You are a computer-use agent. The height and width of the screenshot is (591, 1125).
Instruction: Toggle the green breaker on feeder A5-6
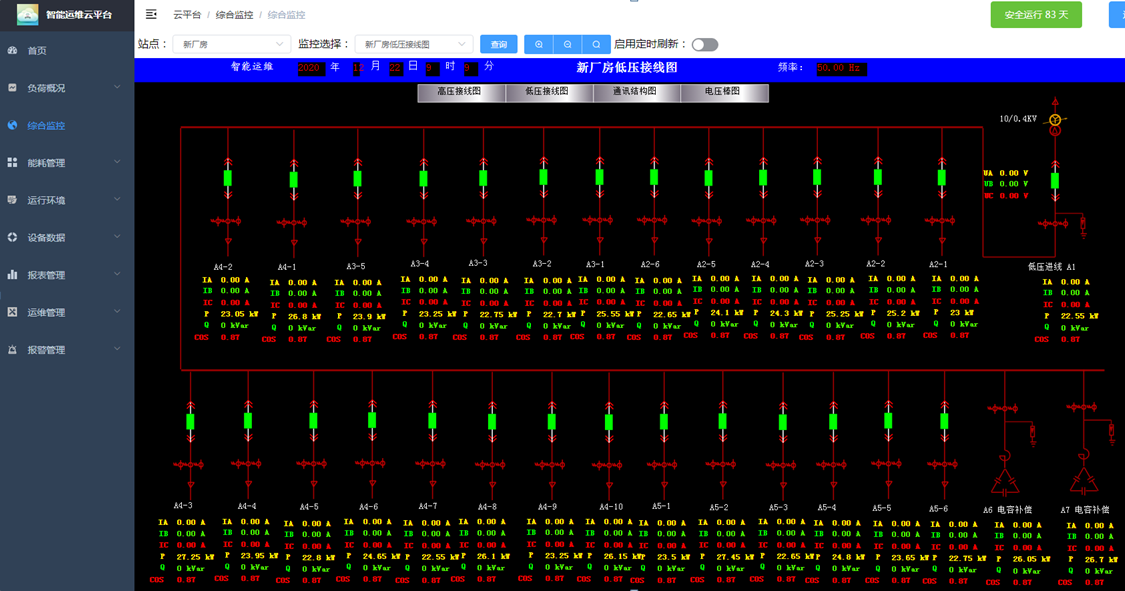coord(942,421)
